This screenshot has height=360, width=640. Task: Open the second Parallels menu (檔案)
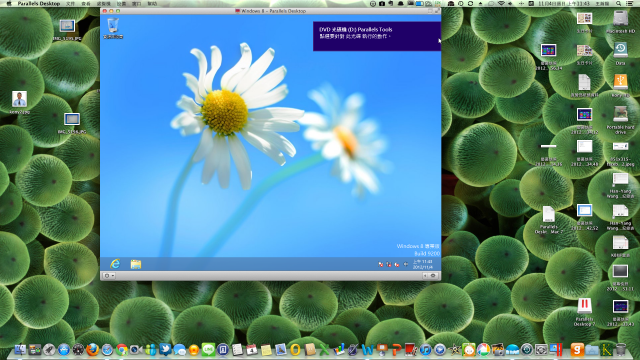pyautogui.click(x=71, y=3)
